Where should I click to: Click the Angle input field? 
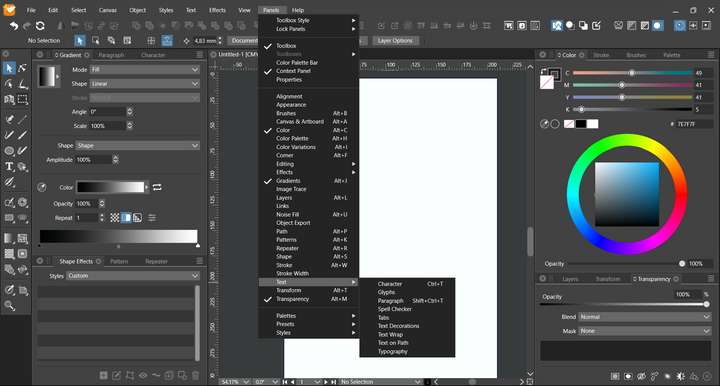point(107,112)
